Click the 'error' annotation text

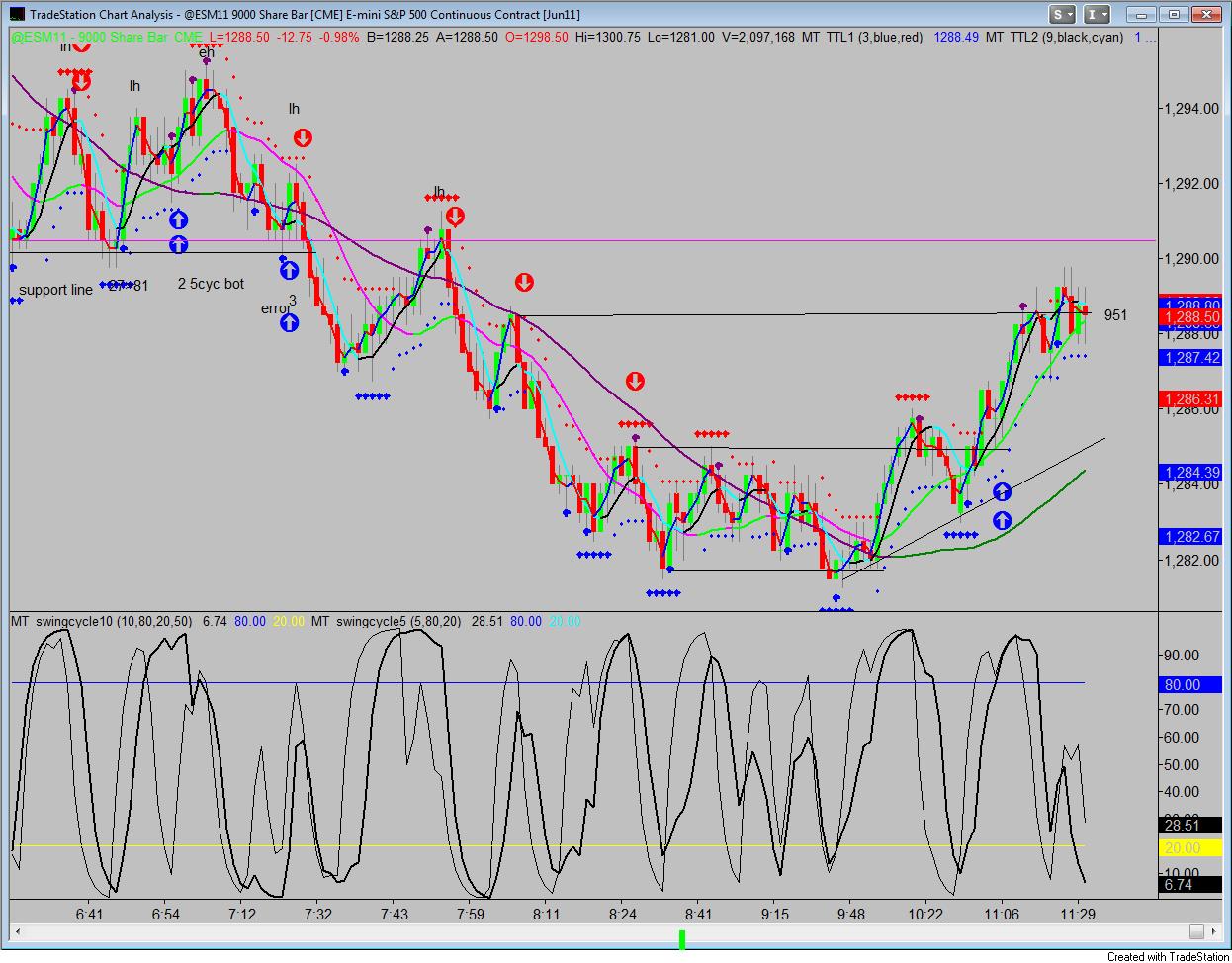(x=276, y=308)
